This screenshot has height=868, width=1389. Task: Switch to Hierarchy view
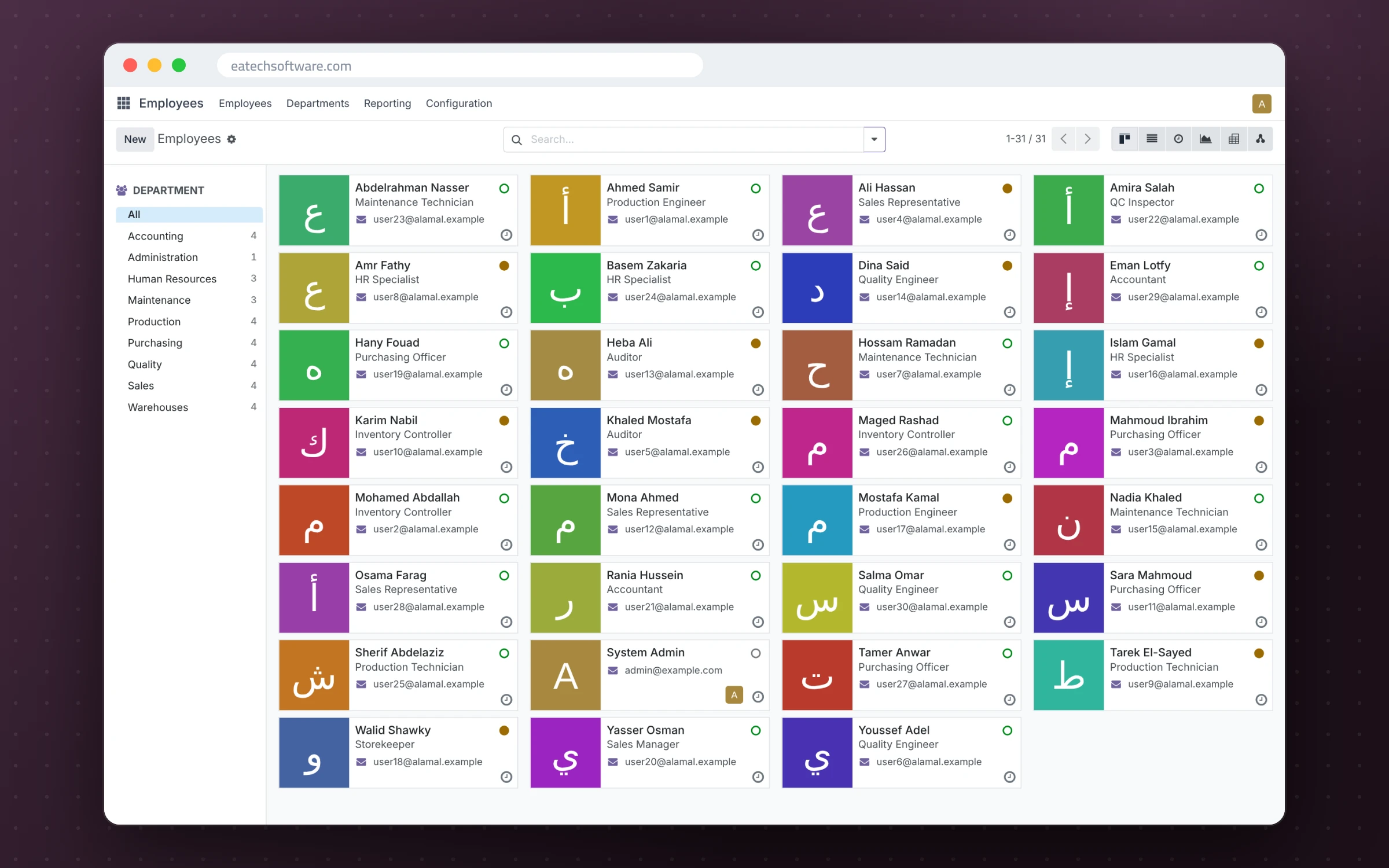1260,139
